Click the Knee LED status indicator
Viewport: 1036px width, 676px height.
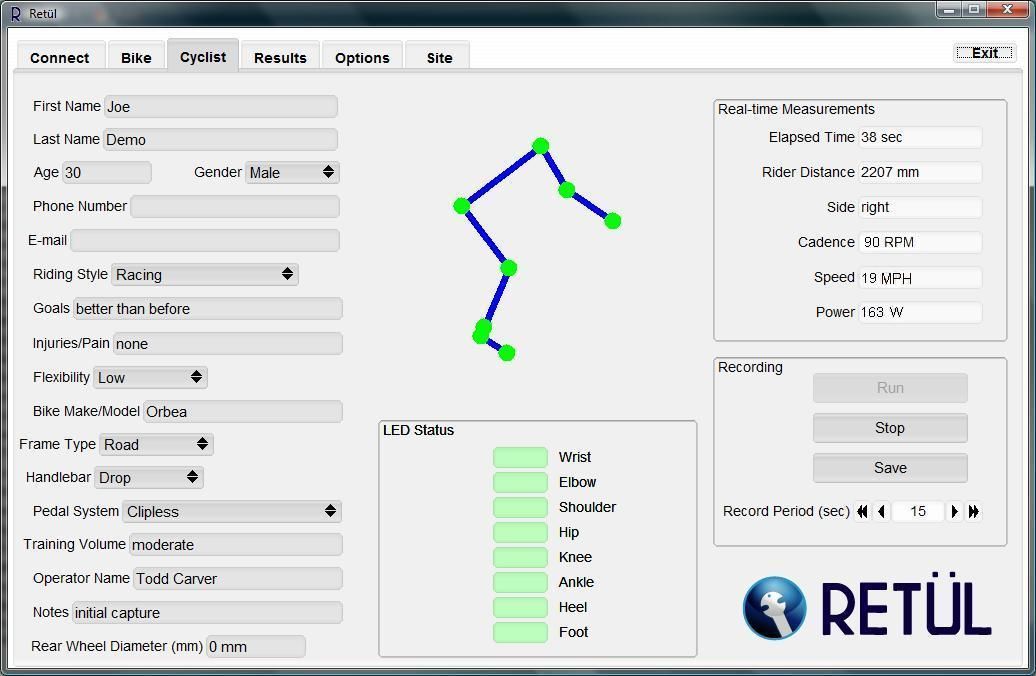pos(520,557)
